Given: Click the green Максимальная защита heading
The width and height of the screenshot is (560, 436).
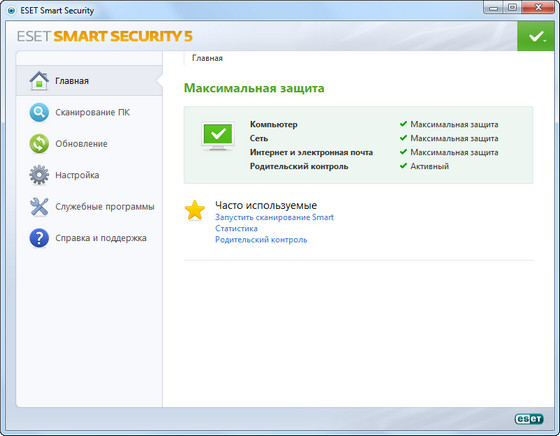Looking at the screenshot, I should pyautogui.click(x=254, y=88).
